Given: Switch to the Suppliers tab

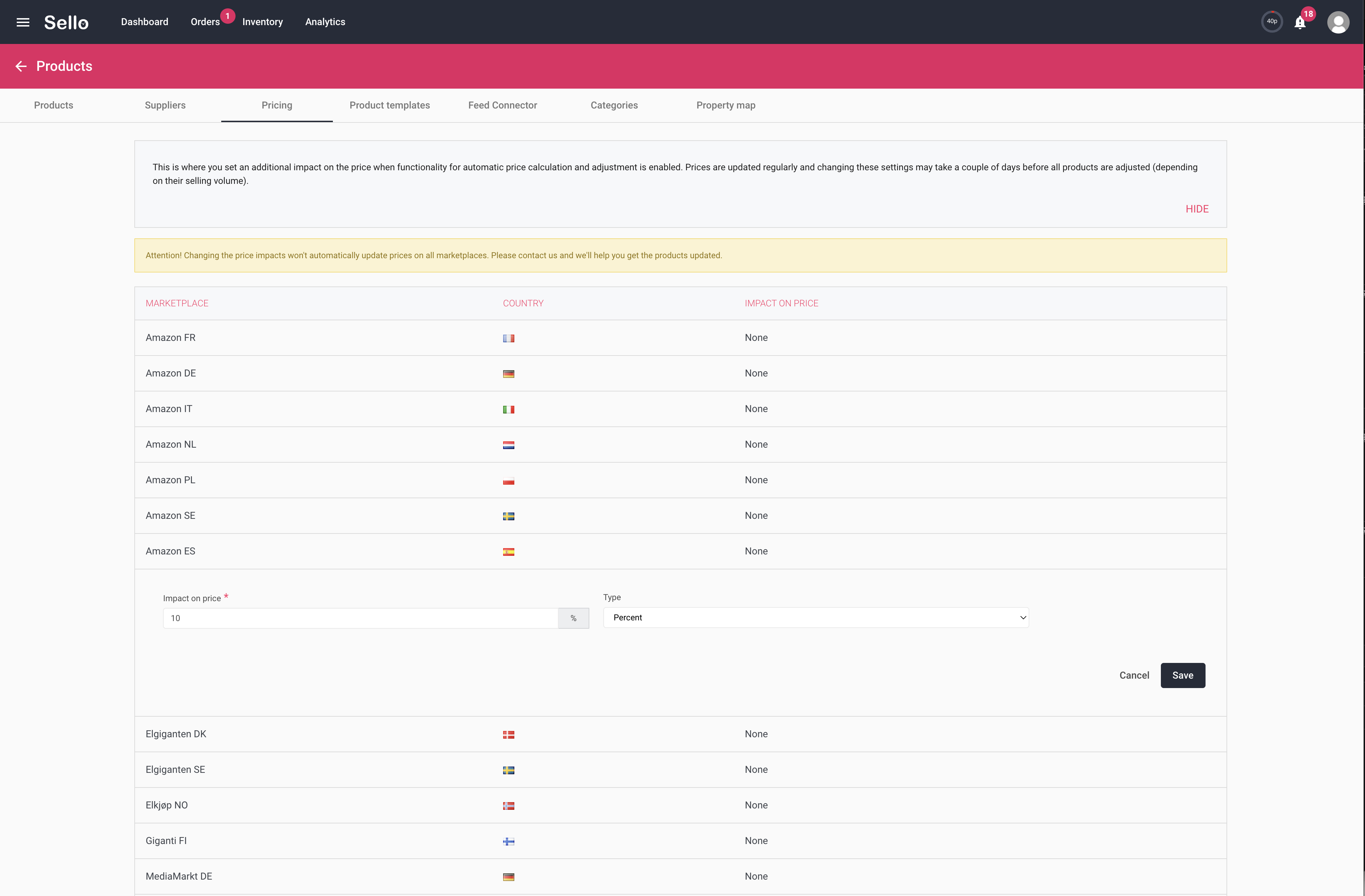Looking at the screenshot, I should pyautogui.click(x=165, y=105).
